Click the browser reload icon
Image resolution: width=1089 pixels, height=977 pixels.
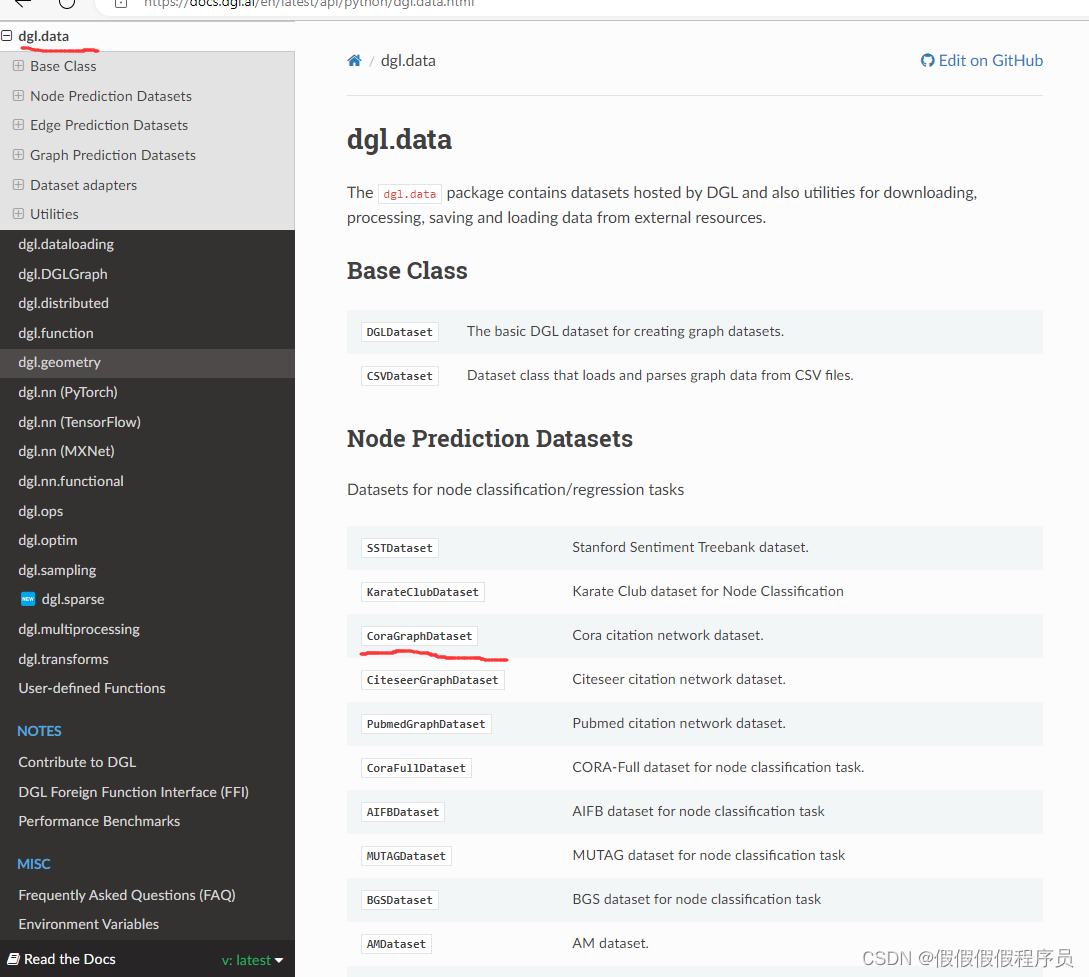(x=65, y=5)
